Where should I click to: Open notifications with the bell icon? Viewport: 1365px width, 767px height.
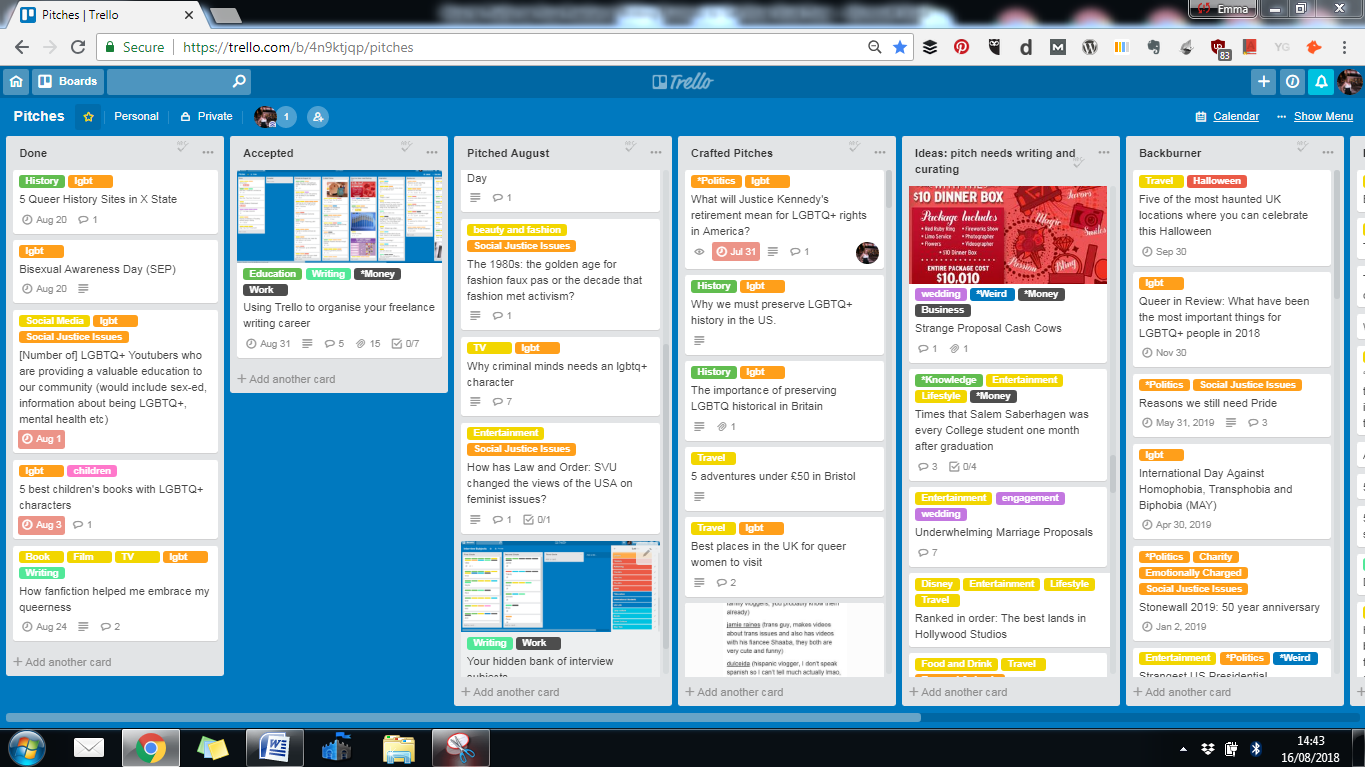(x=1323, y=81)
